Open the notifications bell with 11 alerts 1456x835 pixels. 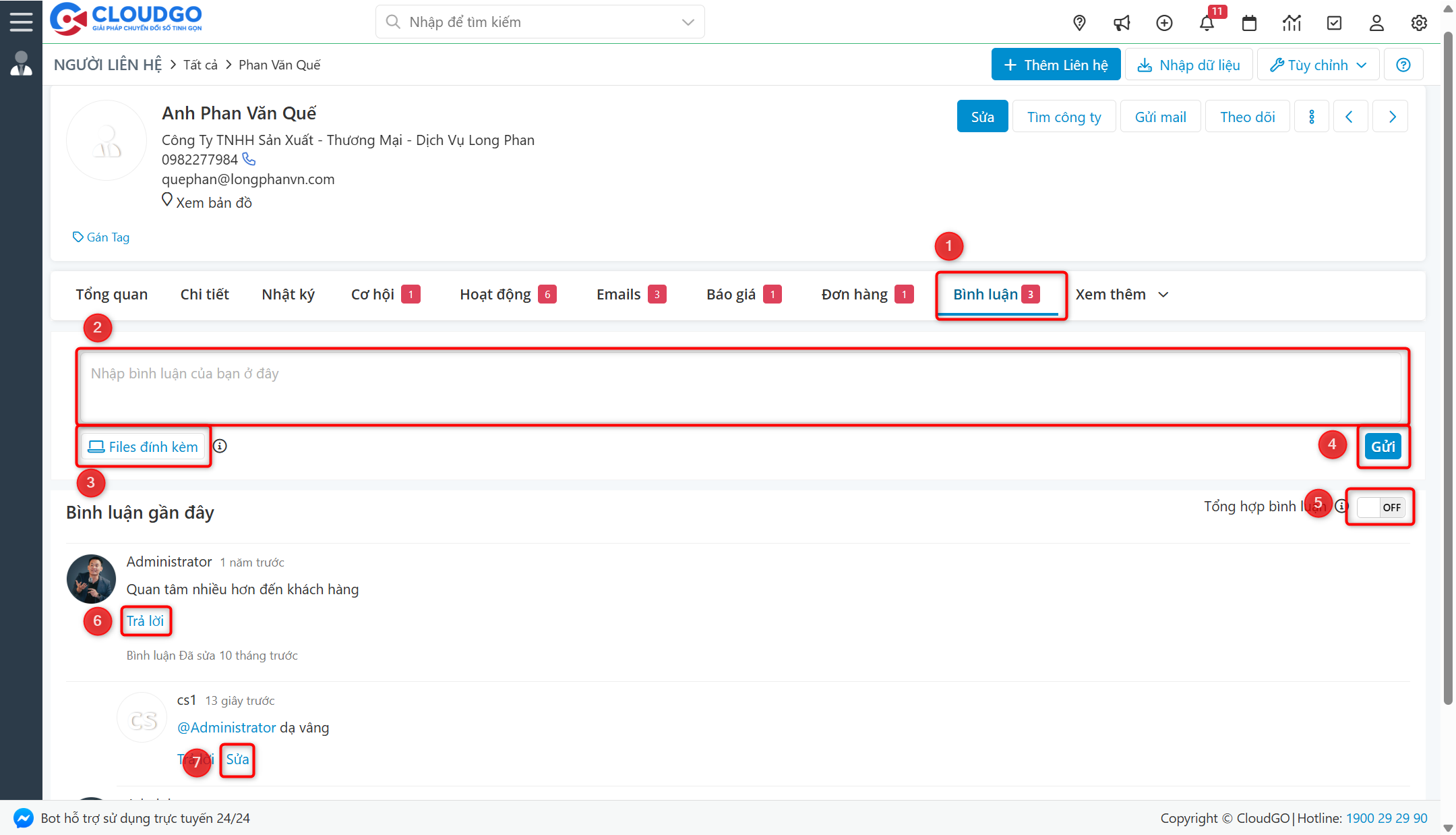(x=1207, y=22)
